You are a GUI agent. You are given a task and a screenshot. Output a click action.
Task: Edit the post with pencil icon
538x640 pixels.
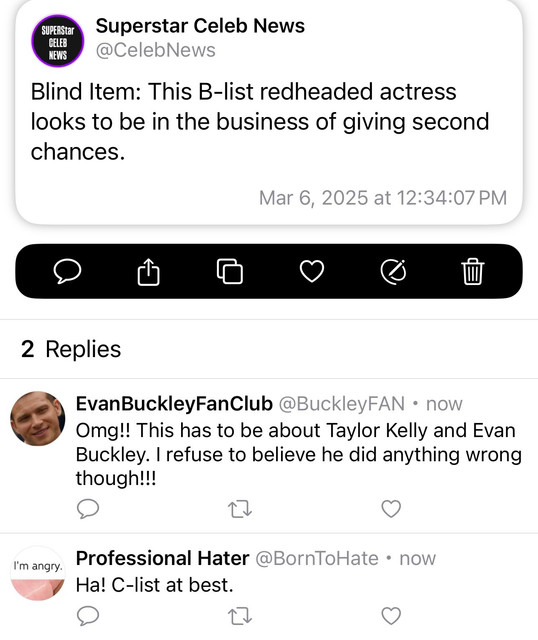coord(393,271)
